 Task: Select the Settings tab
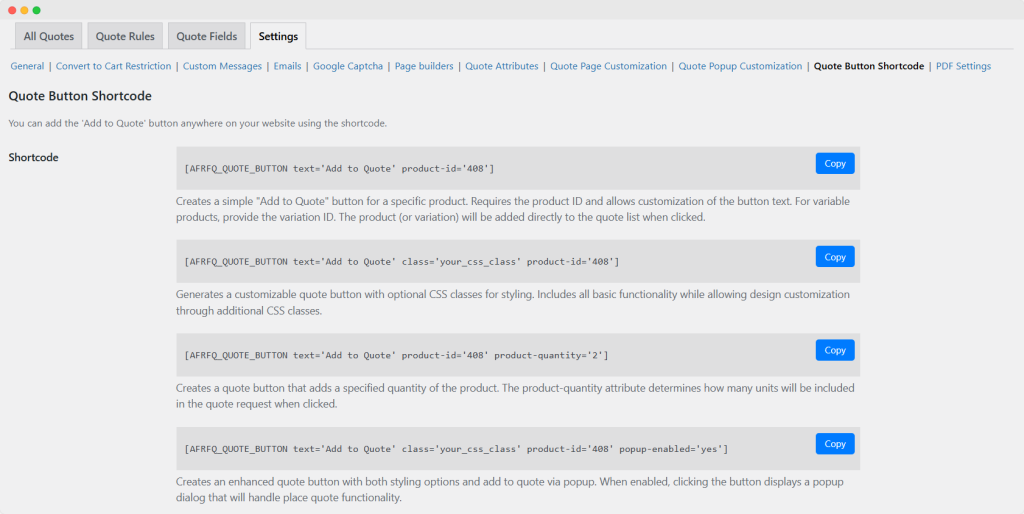pyautogui.click(x=278, y=36)
